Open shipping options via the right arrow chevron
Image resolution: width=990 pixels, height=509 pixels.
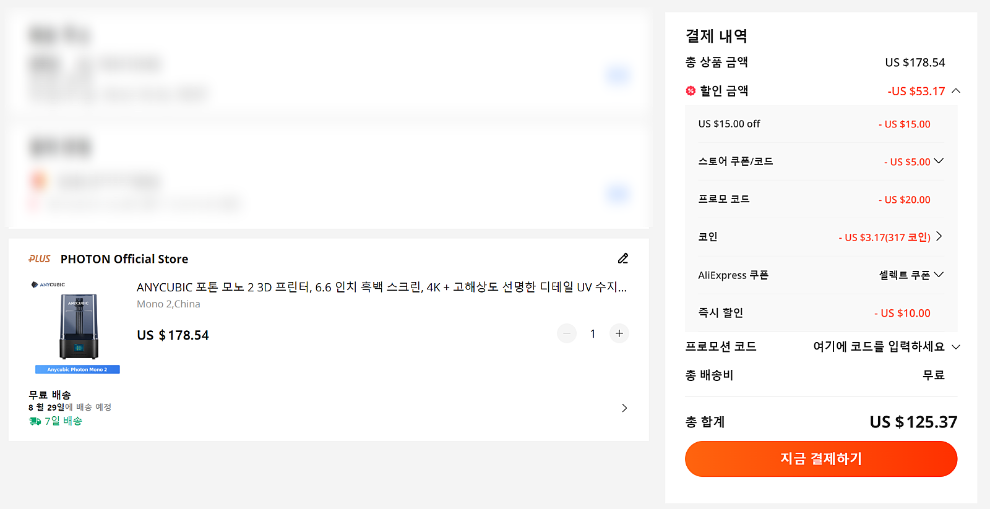pyautogui.click(x=624, y=408)
